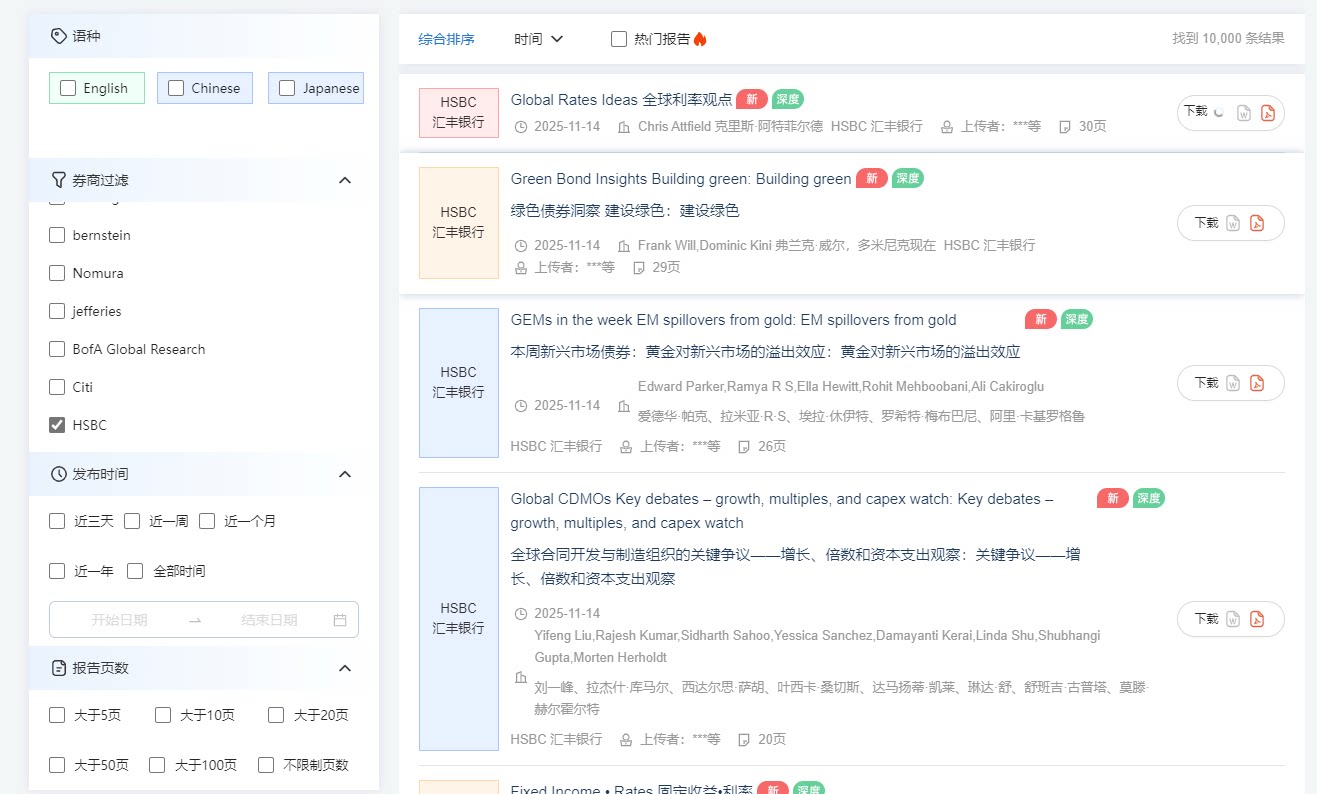The height and width of the screenshot is (794, 1317).
Task: Click the page-count icon beside 26页
Action: point(744,447)
